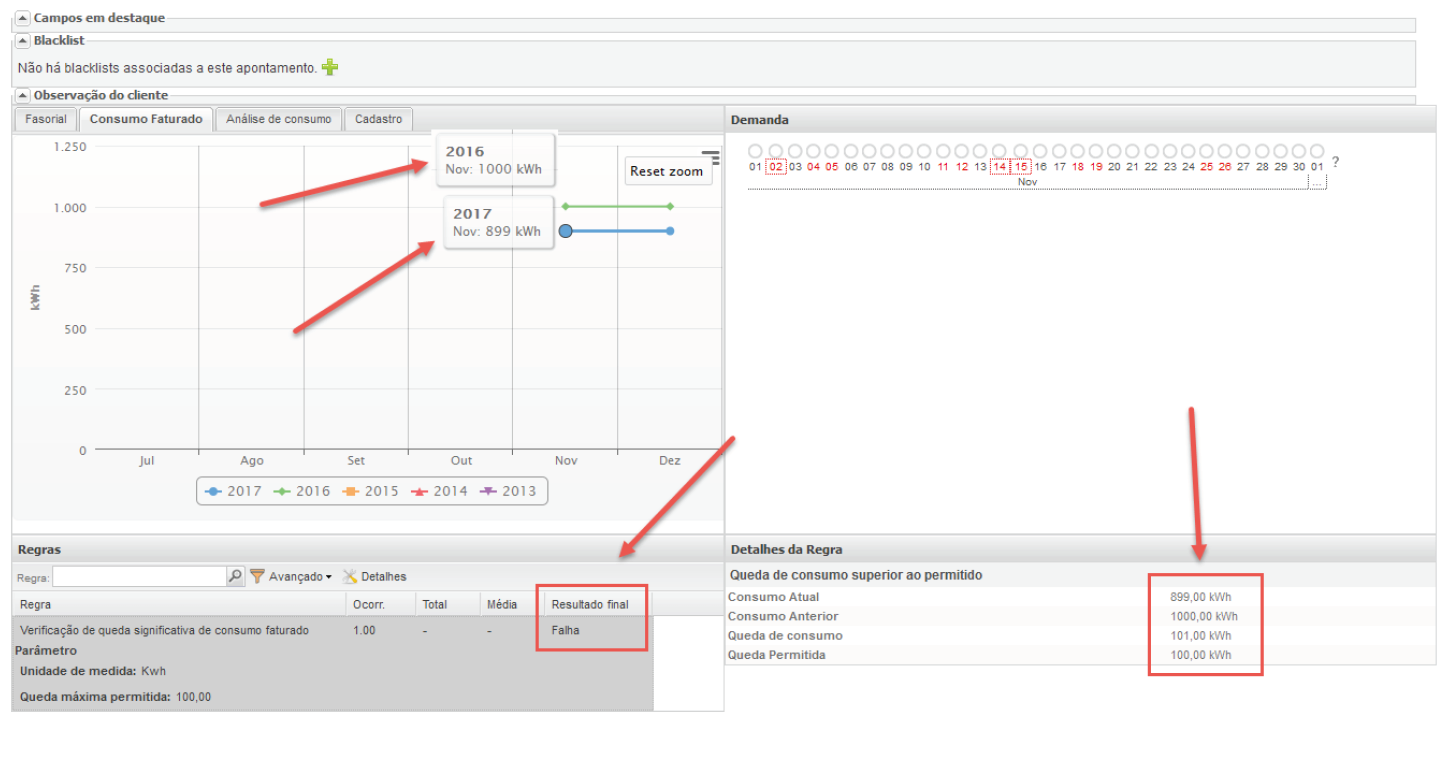
Task: Click the green plus icon to add blacklist
Action: click(330, 68)
